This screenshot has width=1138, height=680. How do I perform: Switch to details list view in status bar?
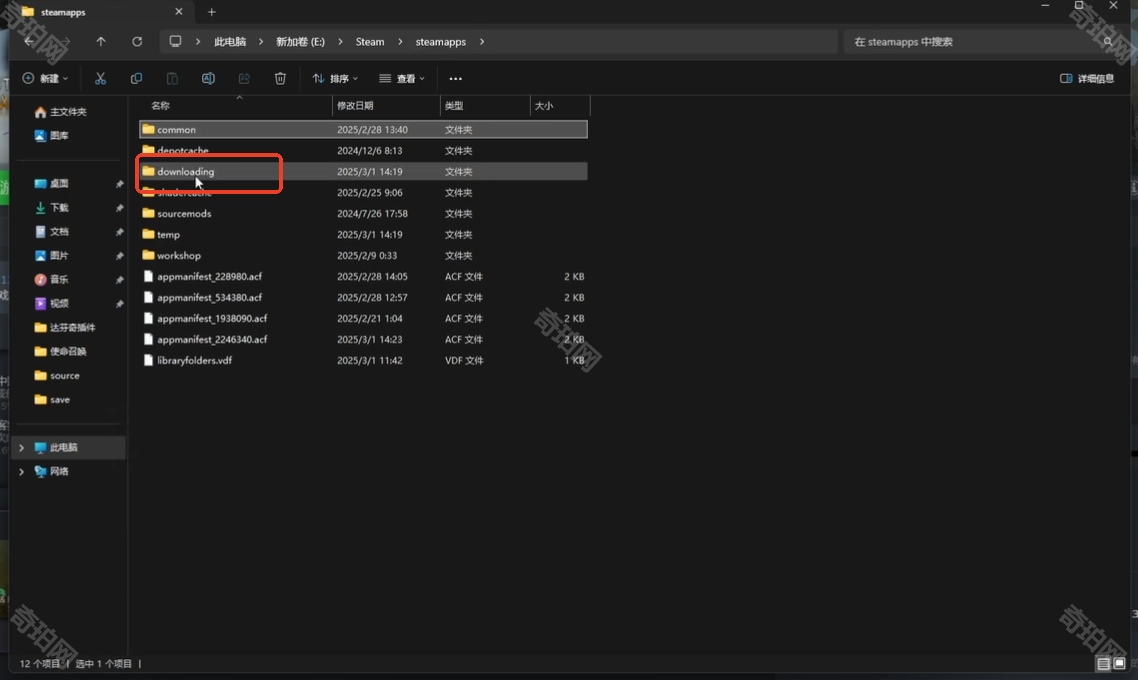(1103, 664)
